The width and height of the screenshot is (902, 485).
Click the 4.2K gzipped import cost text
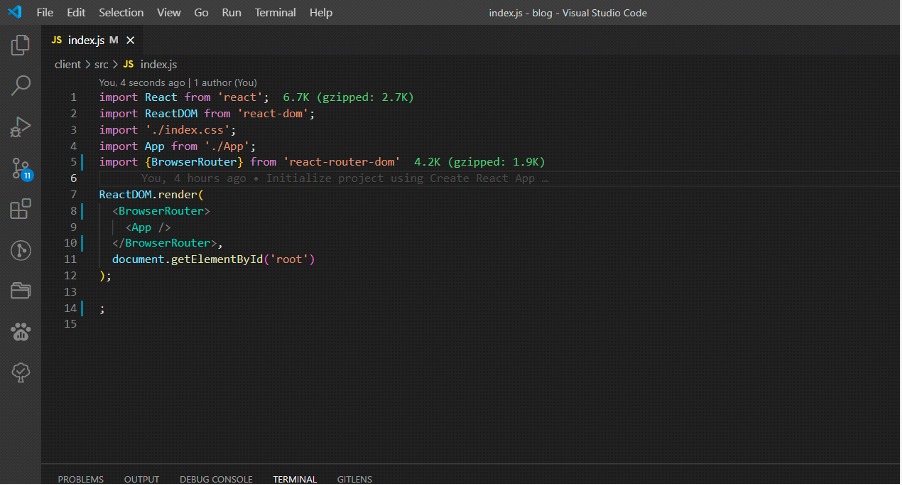click(x=479, y=162)
